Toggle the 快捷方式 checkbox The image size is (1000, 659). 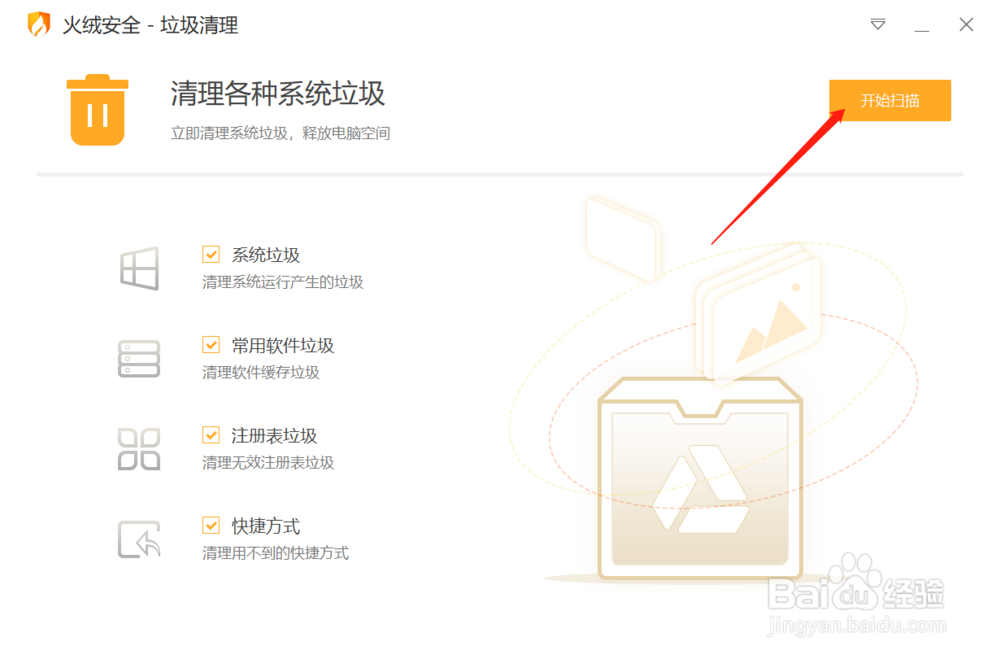point(211,526)
